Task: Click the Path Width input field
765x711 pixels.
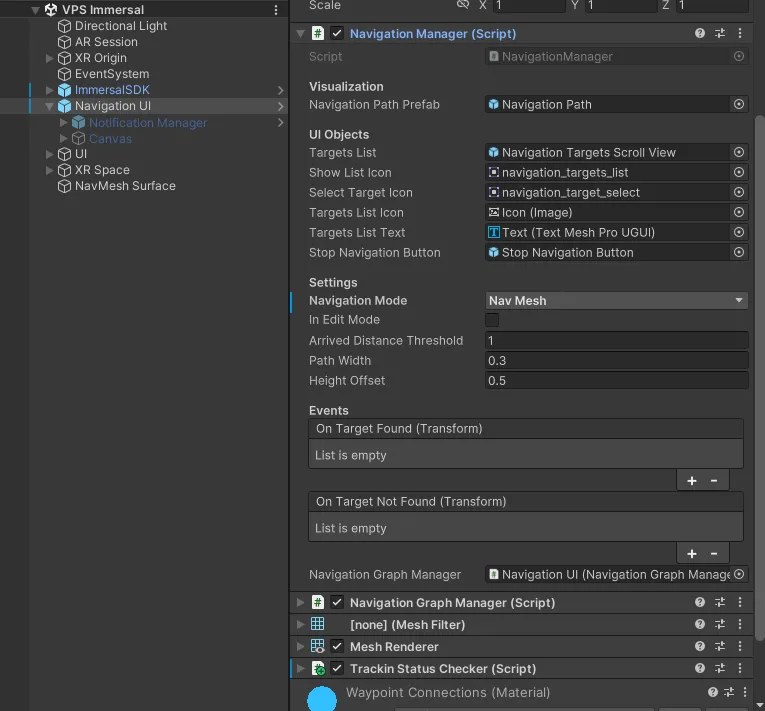Action: tap(616, 360)
